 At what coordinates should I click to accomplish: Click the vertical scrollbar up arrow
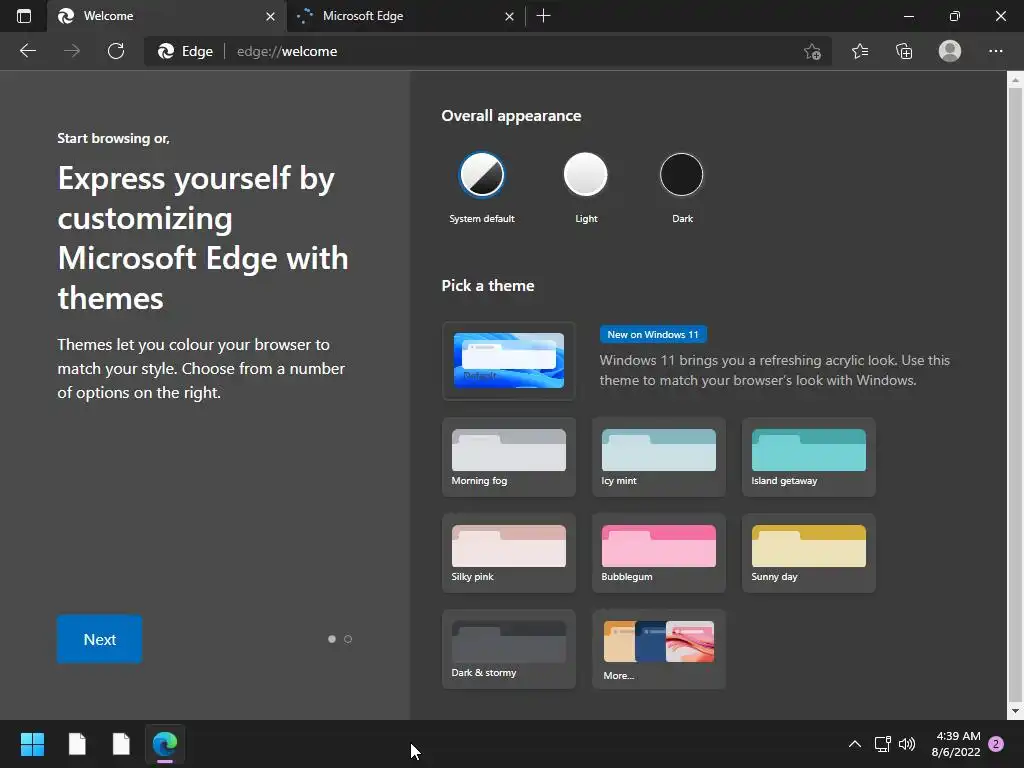tap(1015, 80)
